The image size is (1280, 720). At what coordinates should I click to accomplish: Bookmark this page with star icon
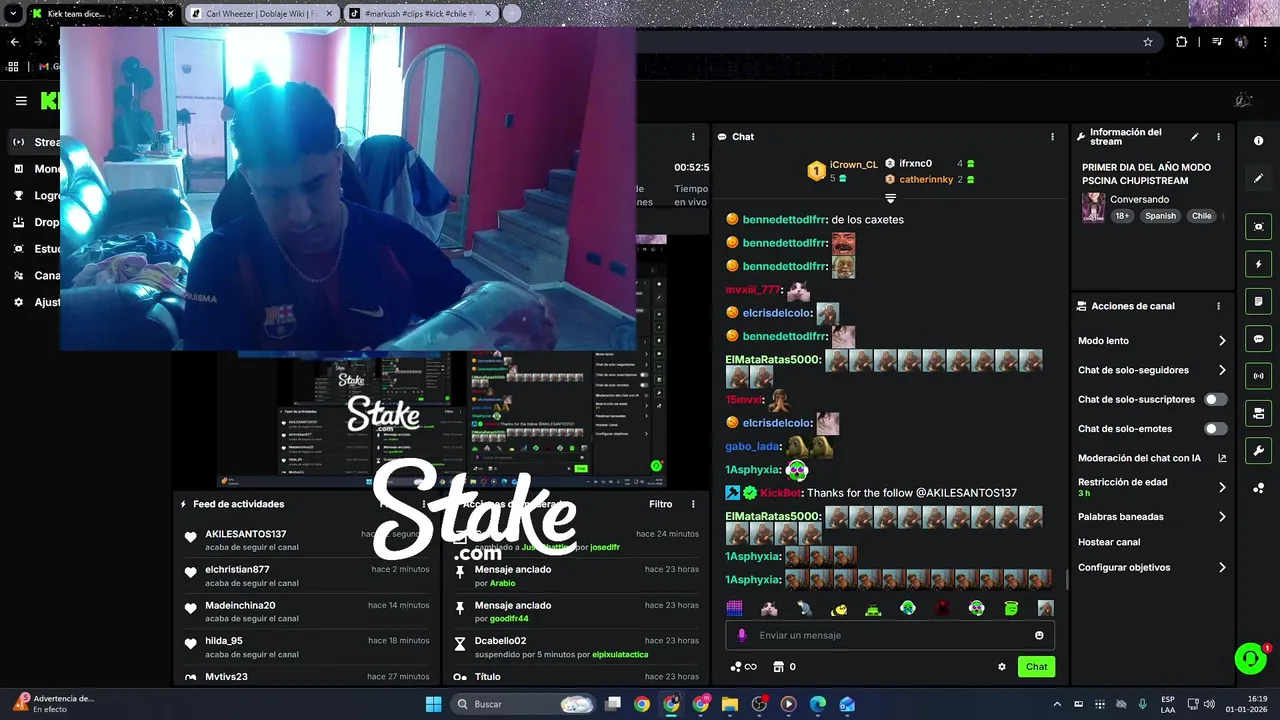tap(1148, 42)
